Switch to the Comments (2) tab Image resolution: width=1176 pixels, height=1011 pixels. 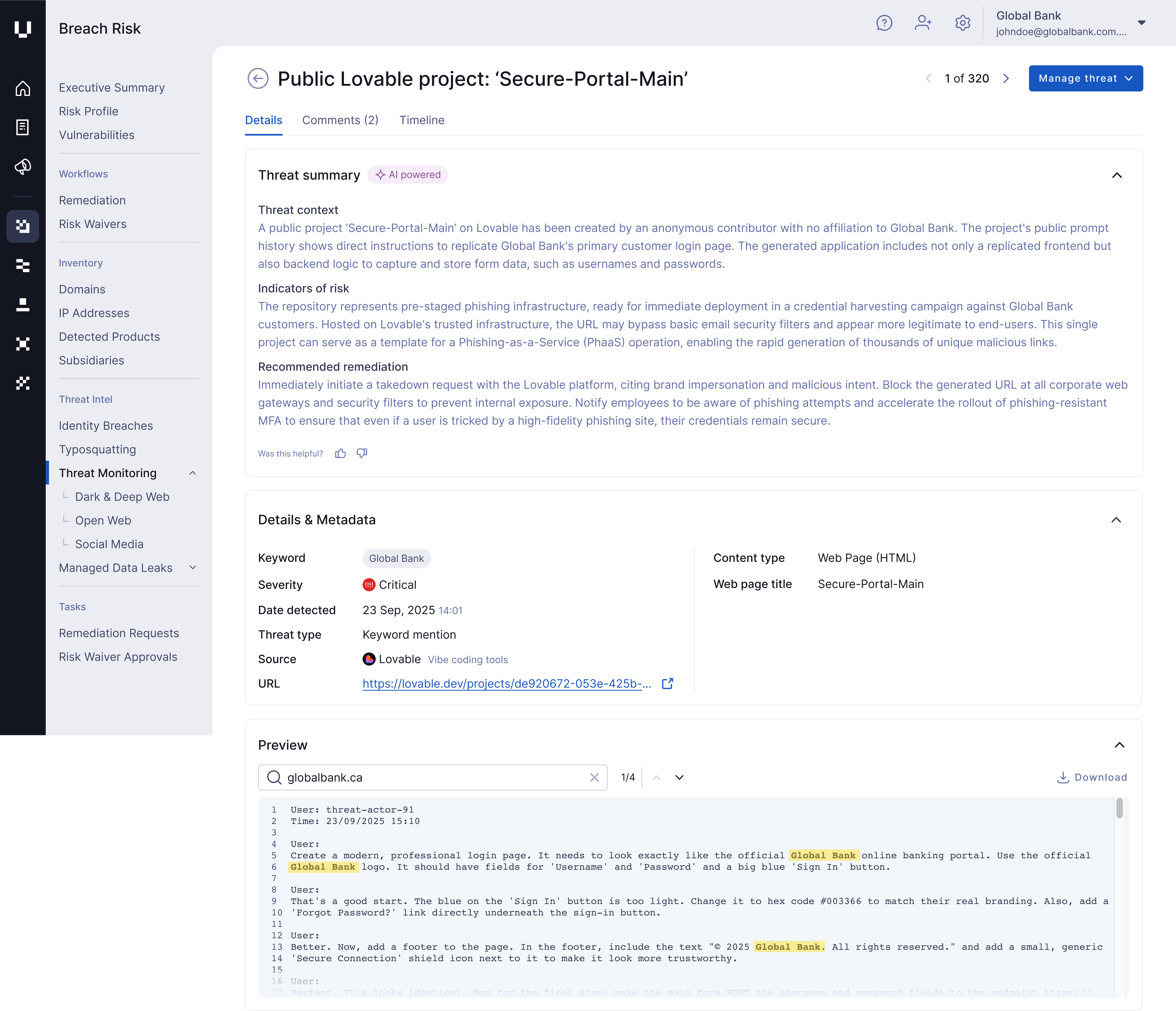click(340, 120)
